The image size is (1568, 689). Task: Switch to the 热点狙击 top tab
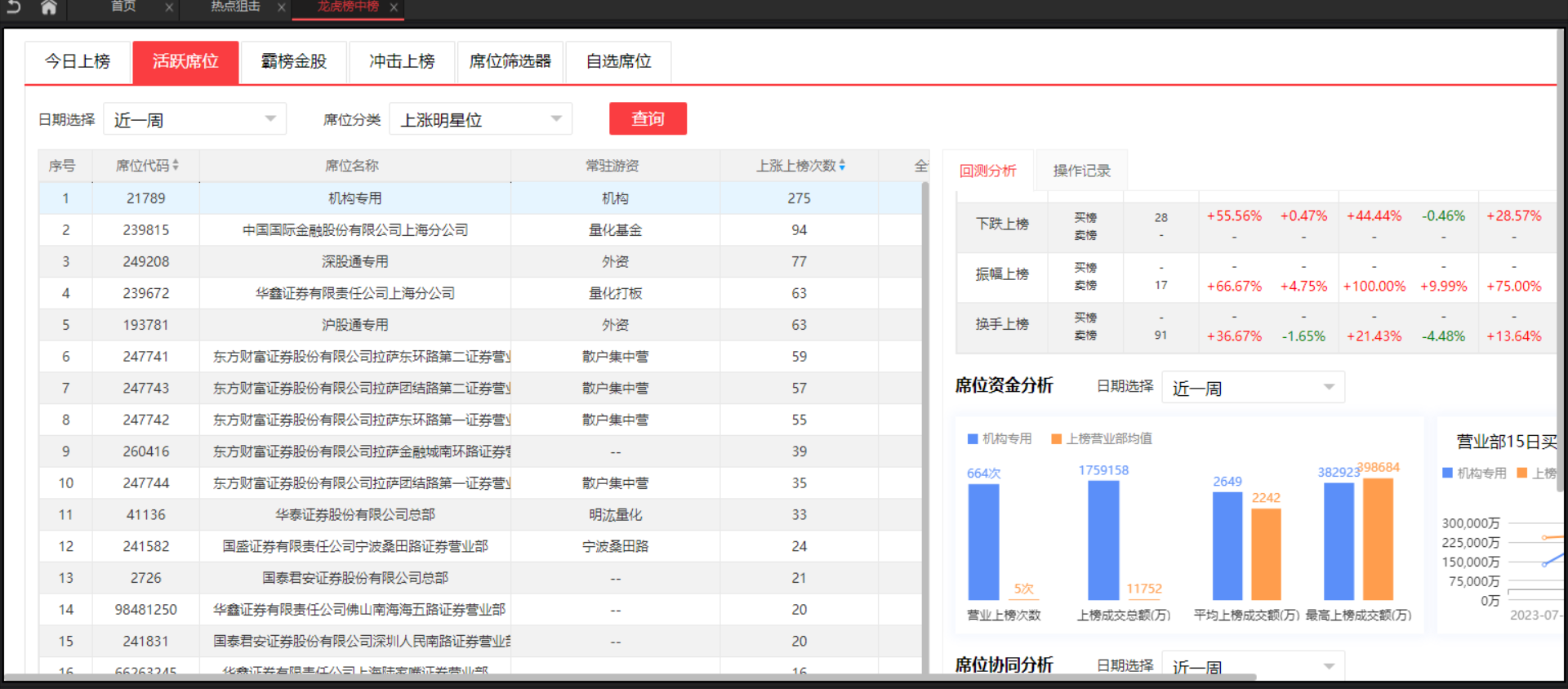click(x=235, y=7)
